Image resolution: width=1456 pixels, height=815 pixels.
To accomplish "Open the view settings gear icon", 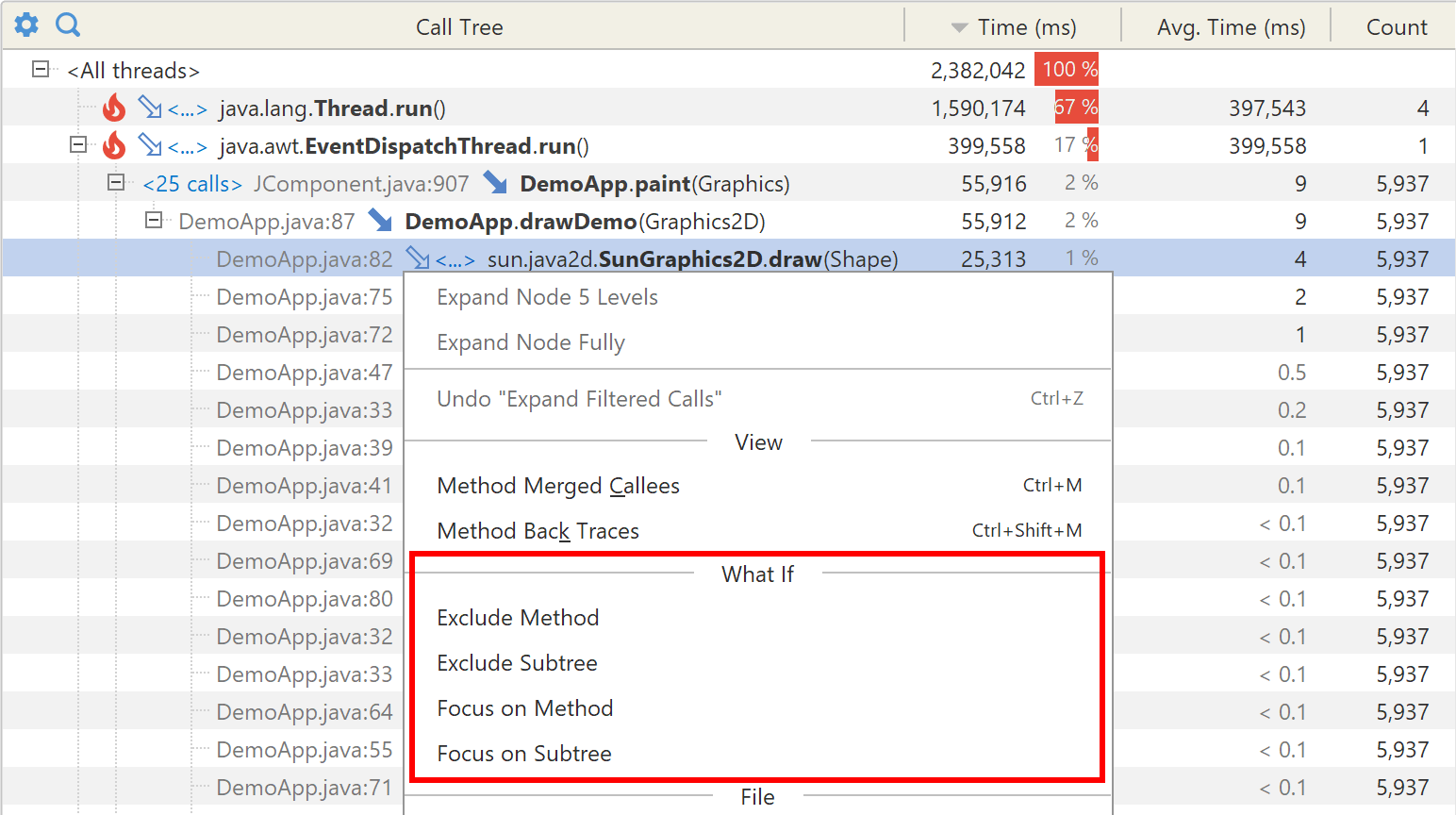I will coord(26,25).
